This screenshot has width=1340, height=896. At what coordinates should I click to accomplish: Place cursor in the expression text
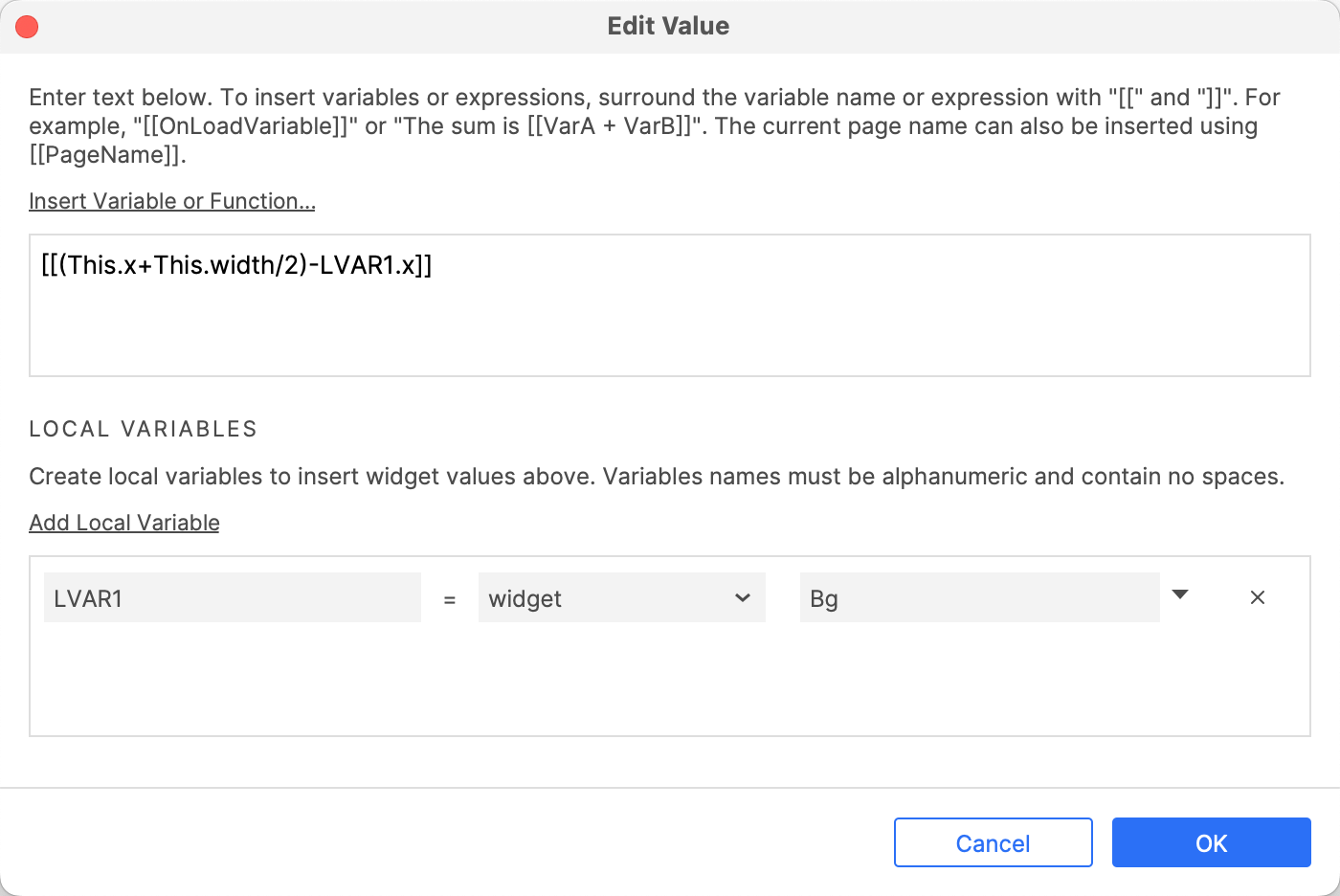[236, 265]
